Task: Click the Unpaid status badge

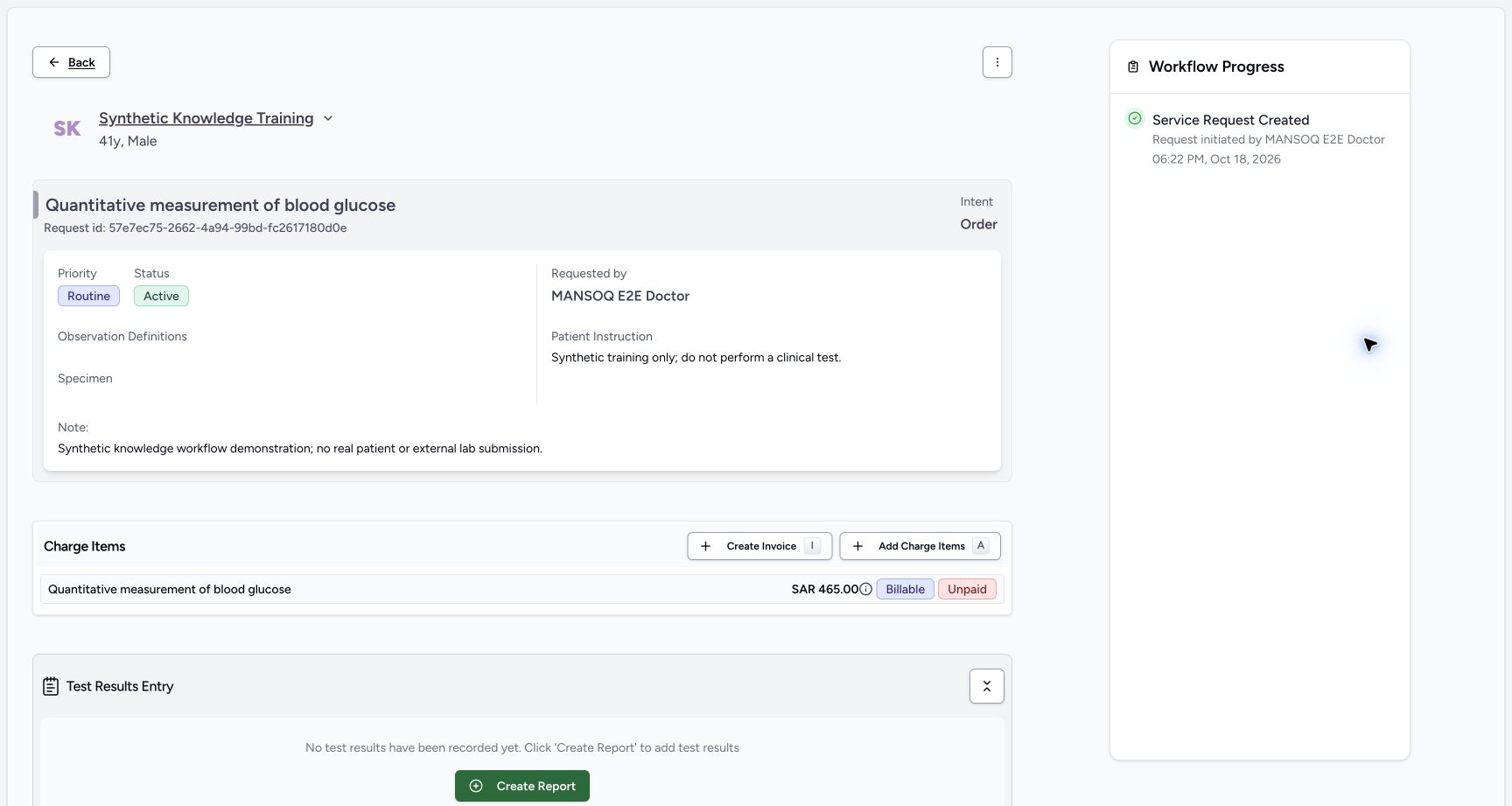Action: (x=967, y=589)
